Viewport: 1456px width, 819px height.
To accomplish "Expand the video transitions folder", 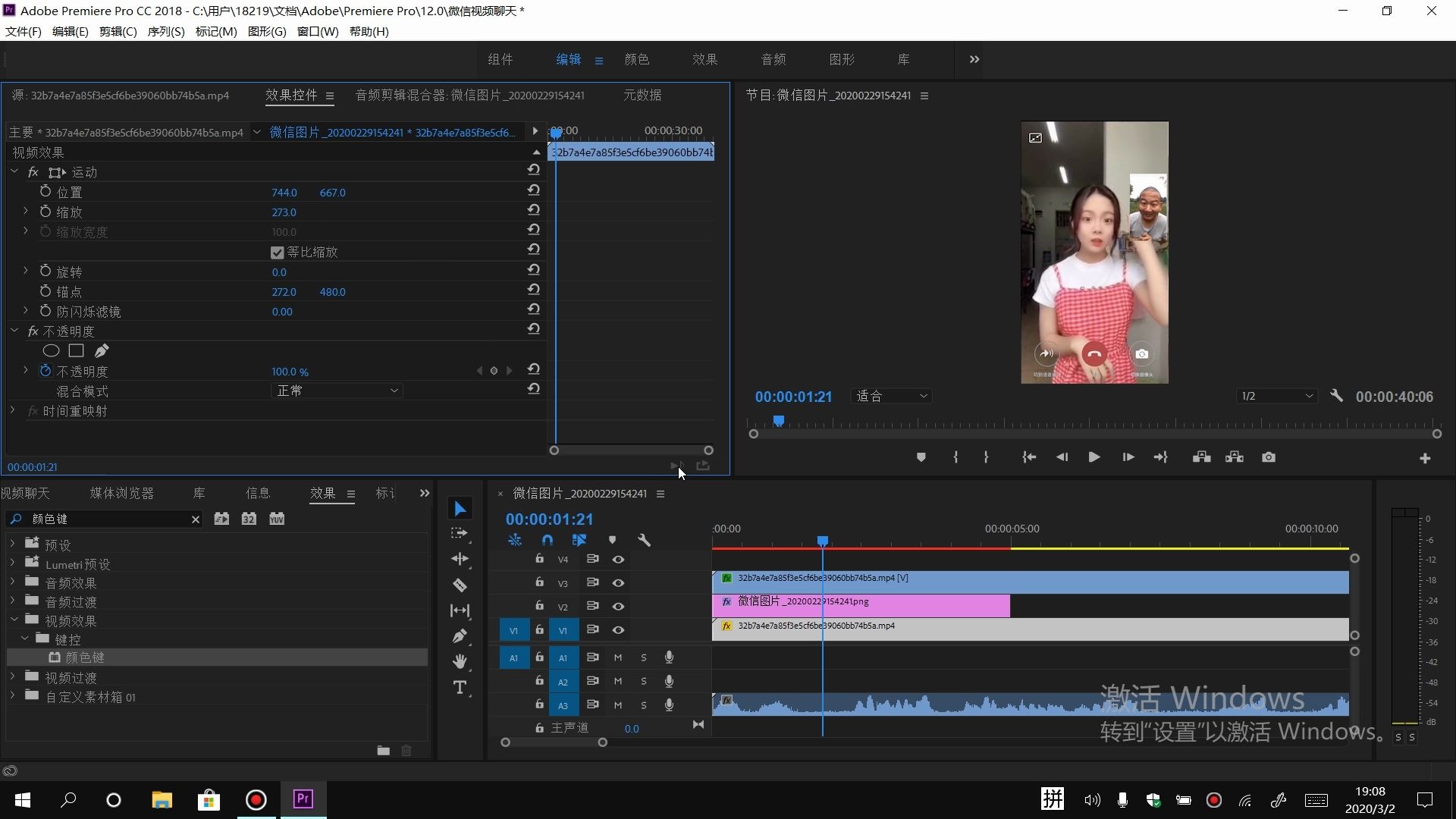I will tap(12, 676).
